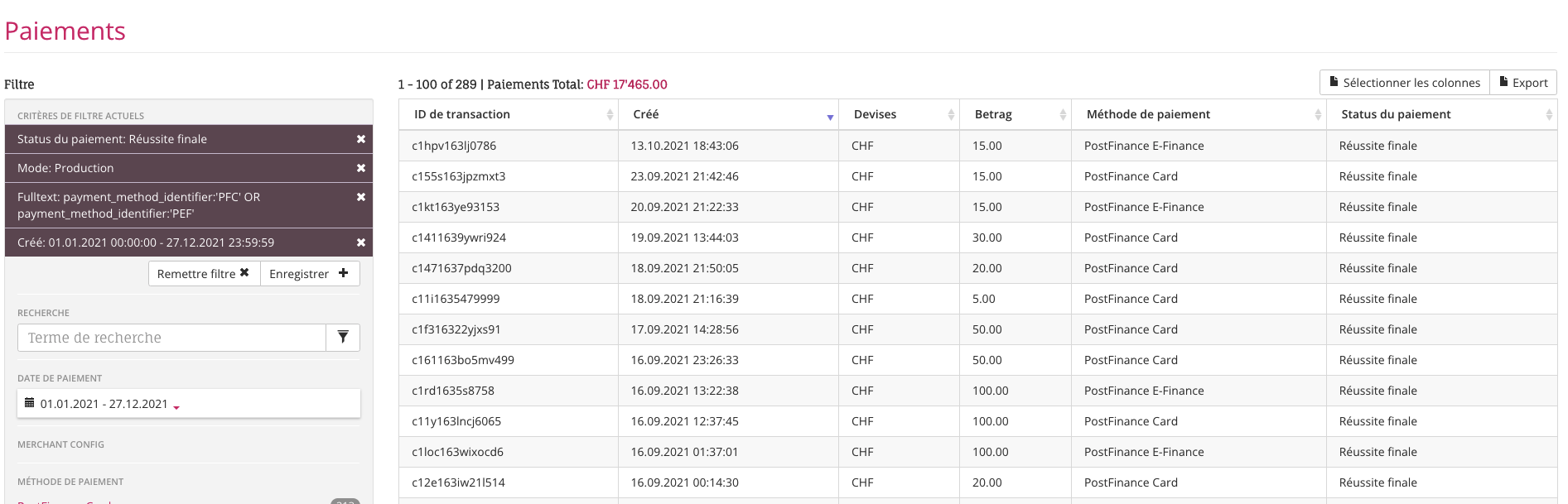Click total amount CHF 17'465.00

(x=627, y=84)
